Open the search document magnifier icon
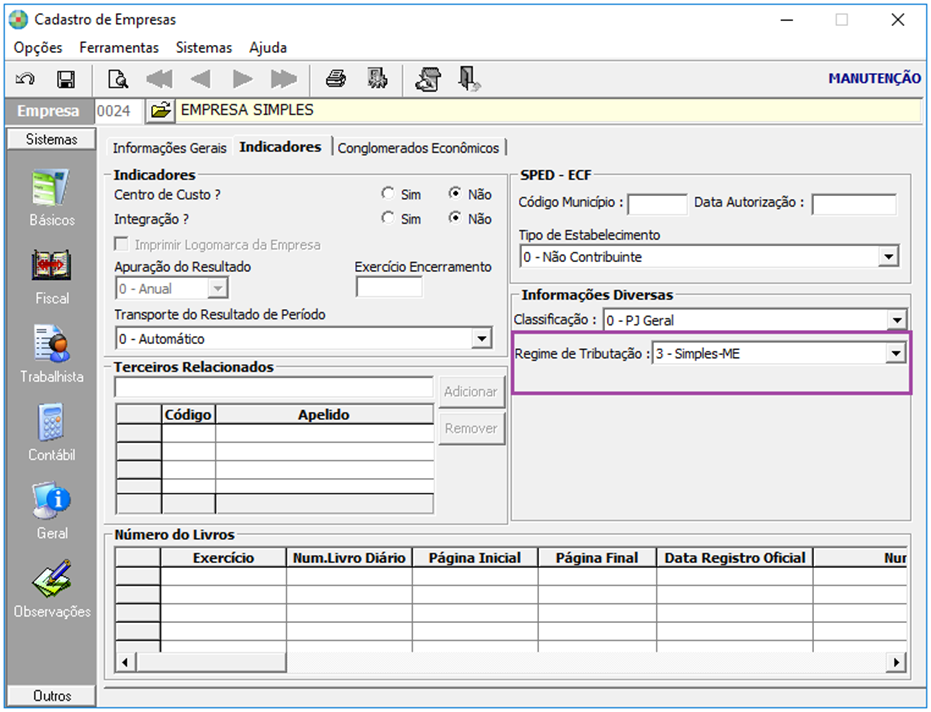This screenshot has height=712, width=931. 118,78
